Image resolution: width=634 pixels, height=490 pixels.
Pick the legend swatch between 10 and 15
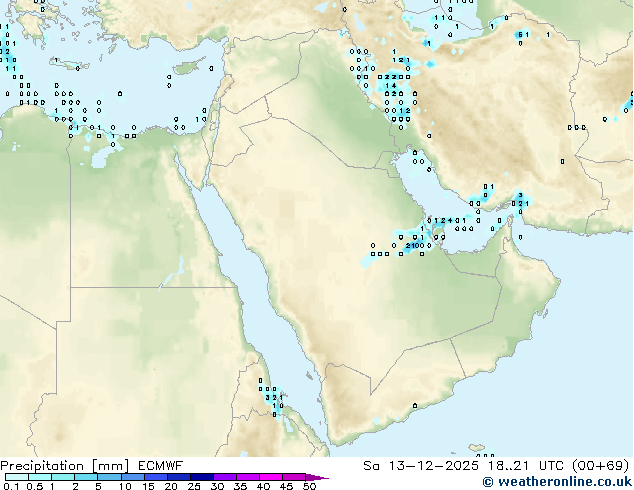pyautogui.click(x=133, y=477)
